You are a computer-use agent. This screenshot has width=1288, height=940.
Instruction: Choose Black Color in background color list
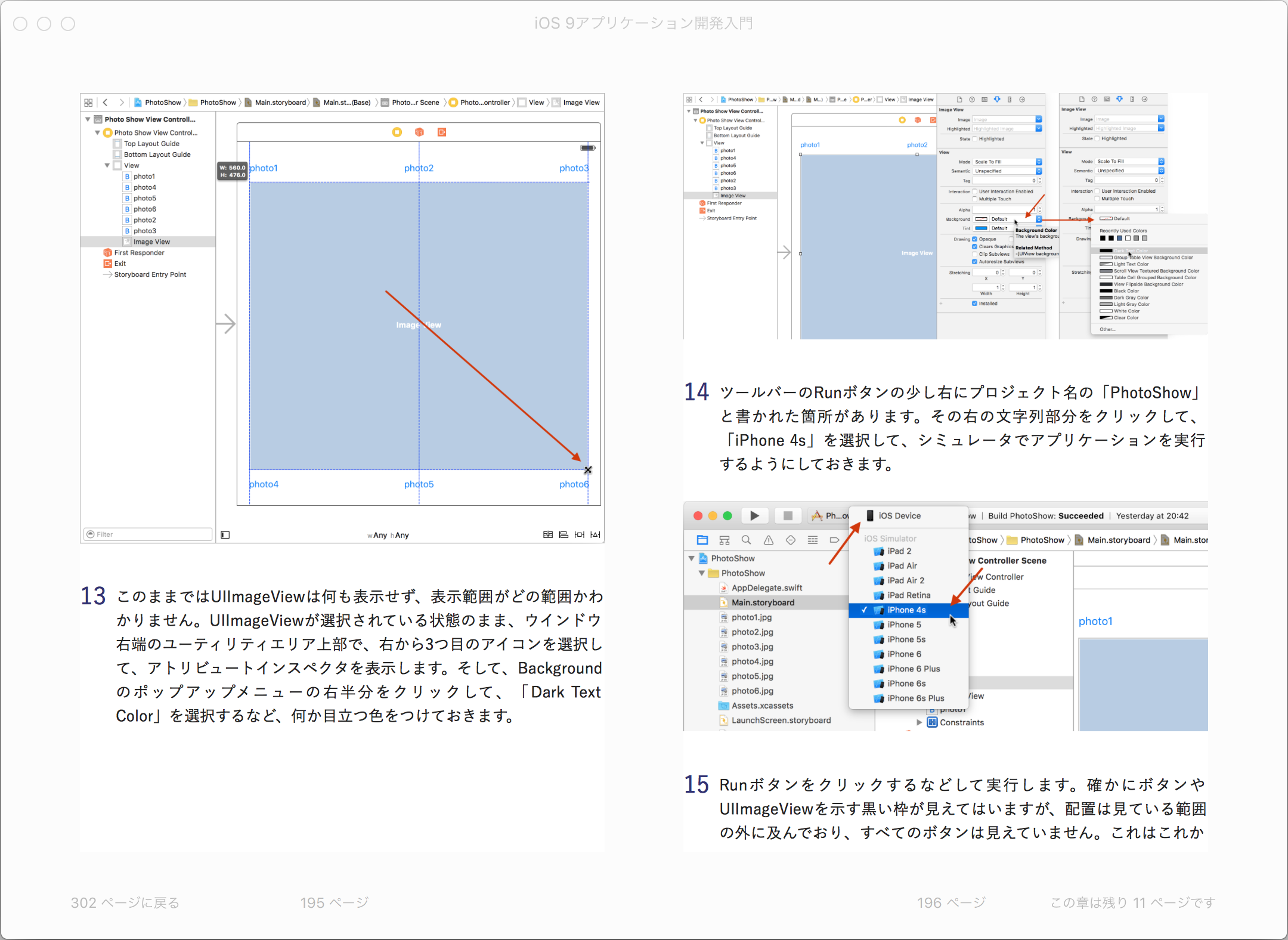[1126, 291]
